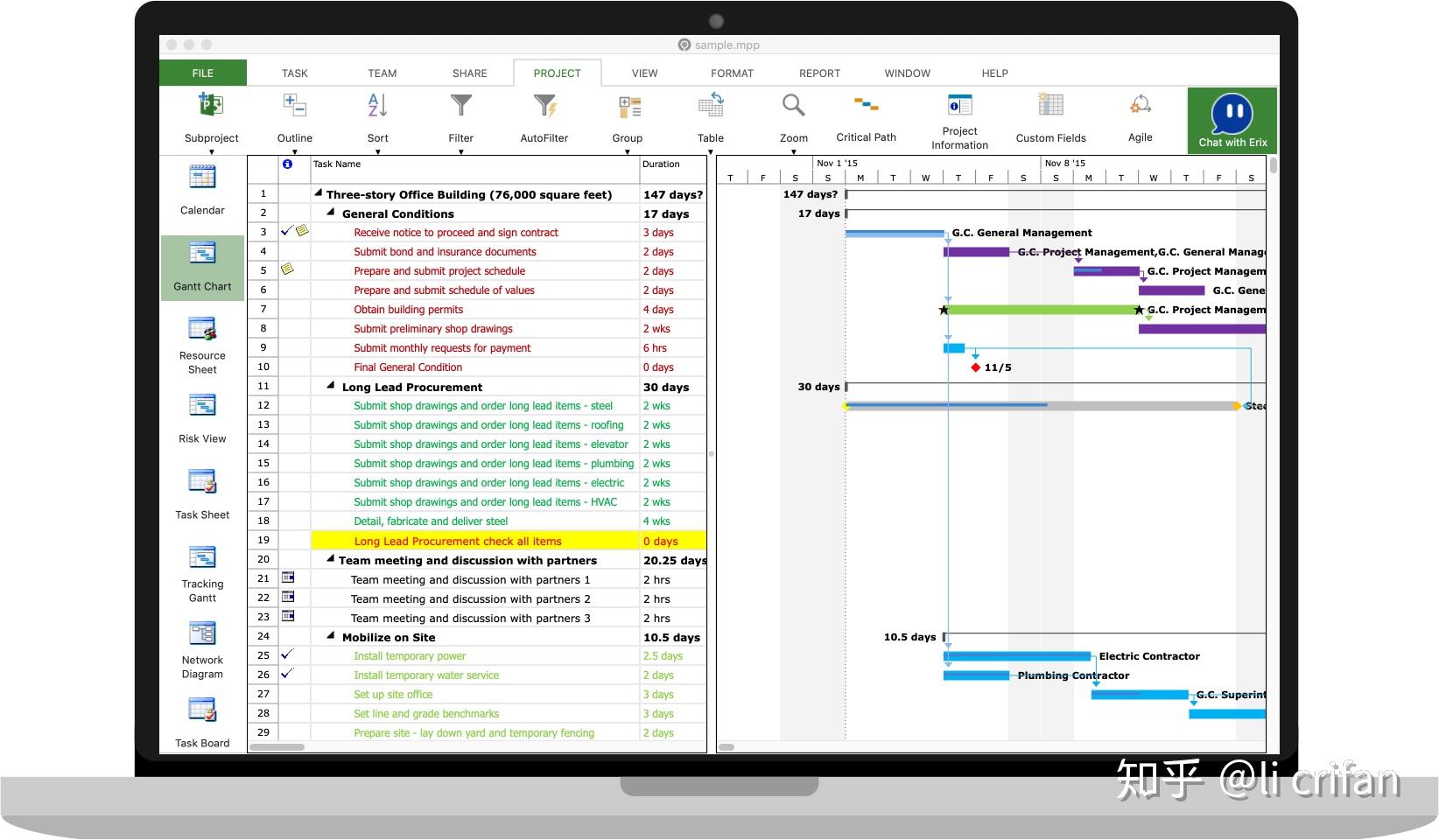Screen dimensions: 1439x840
Task: Open Project Information dialog
Action: pos(959,121)
